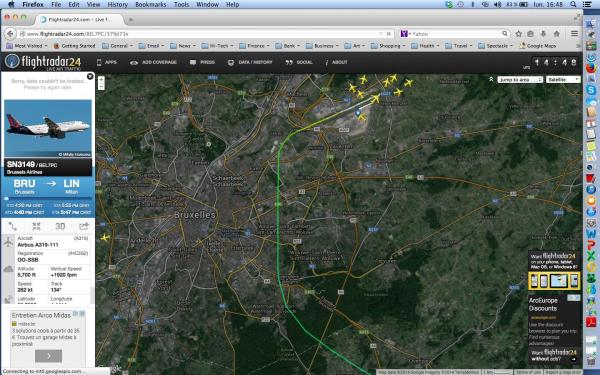Screen dimensions: 600x375
Task: Open the Firefox hamburger menu
Action: pos(574,34)
